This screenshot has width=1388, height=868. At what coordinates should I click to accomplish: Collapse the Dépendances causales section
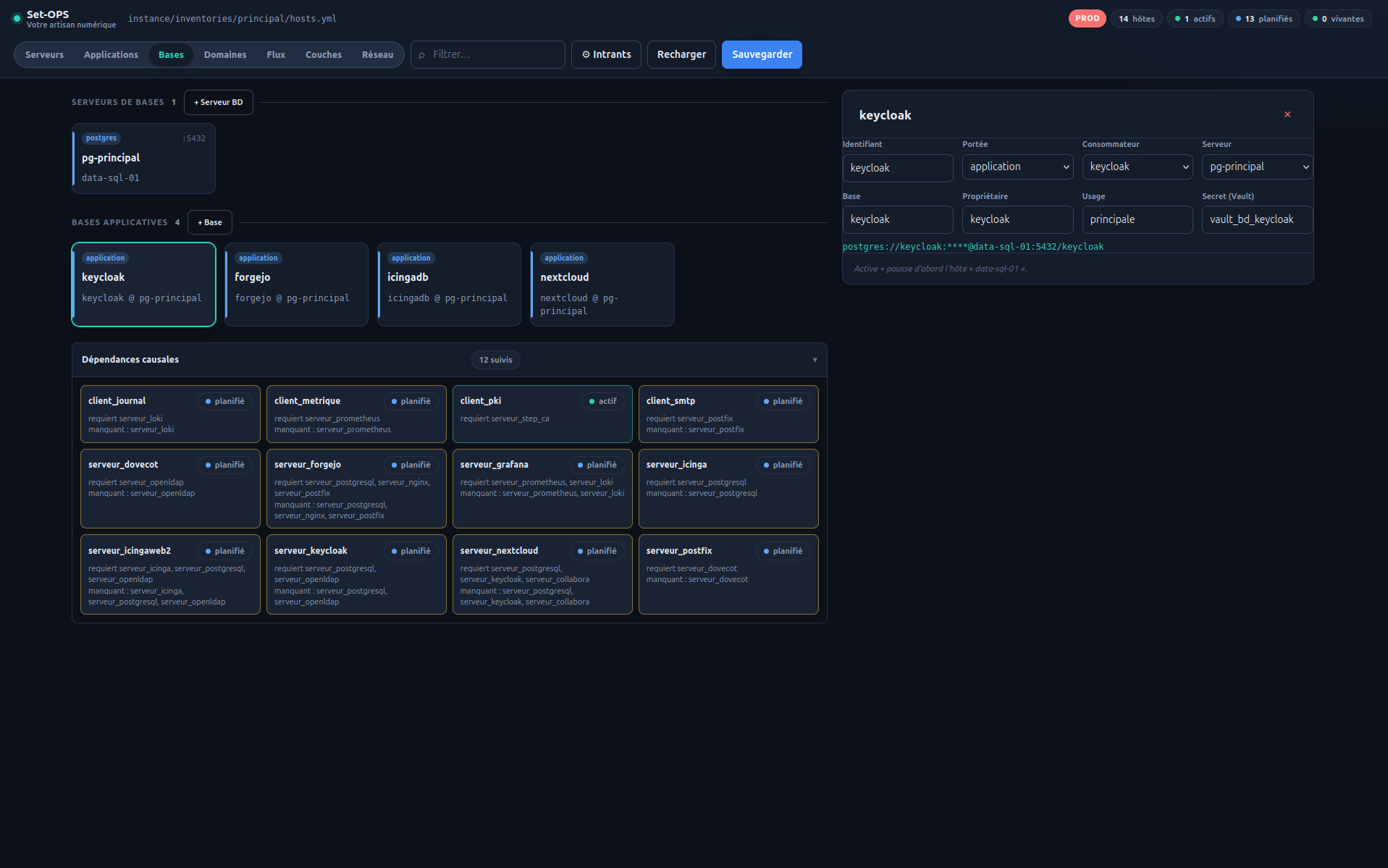[x=815, y=360]
